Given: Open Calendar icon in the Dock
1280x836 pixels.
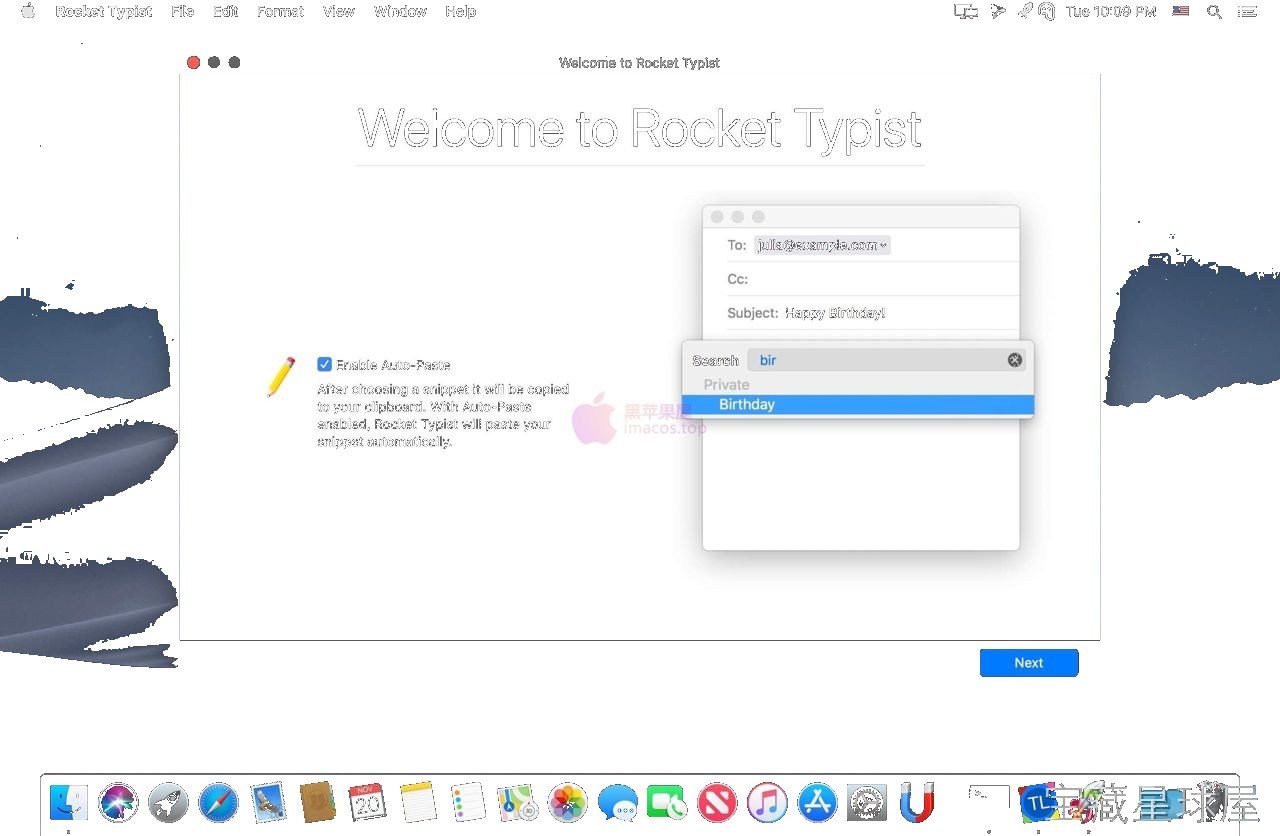Looking at the screenshot, I should coord(367,802).
